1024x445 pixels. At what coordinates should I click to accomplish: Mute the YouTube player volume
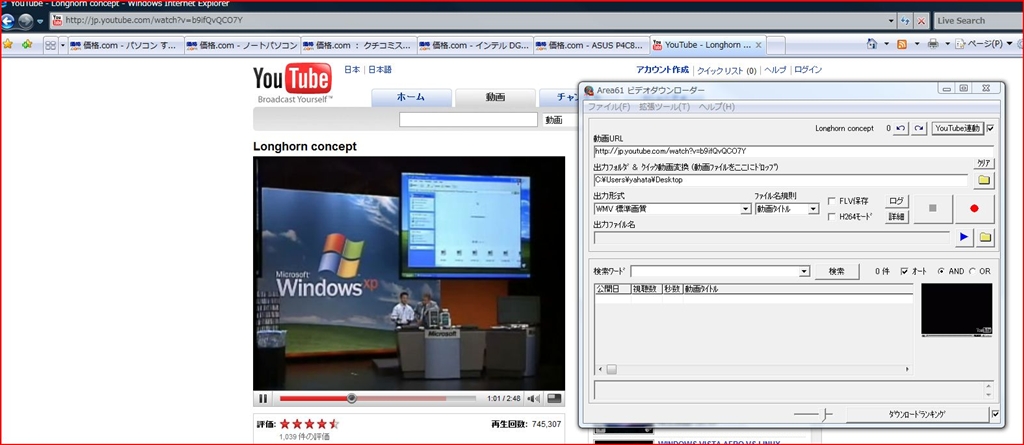[534, 399]
